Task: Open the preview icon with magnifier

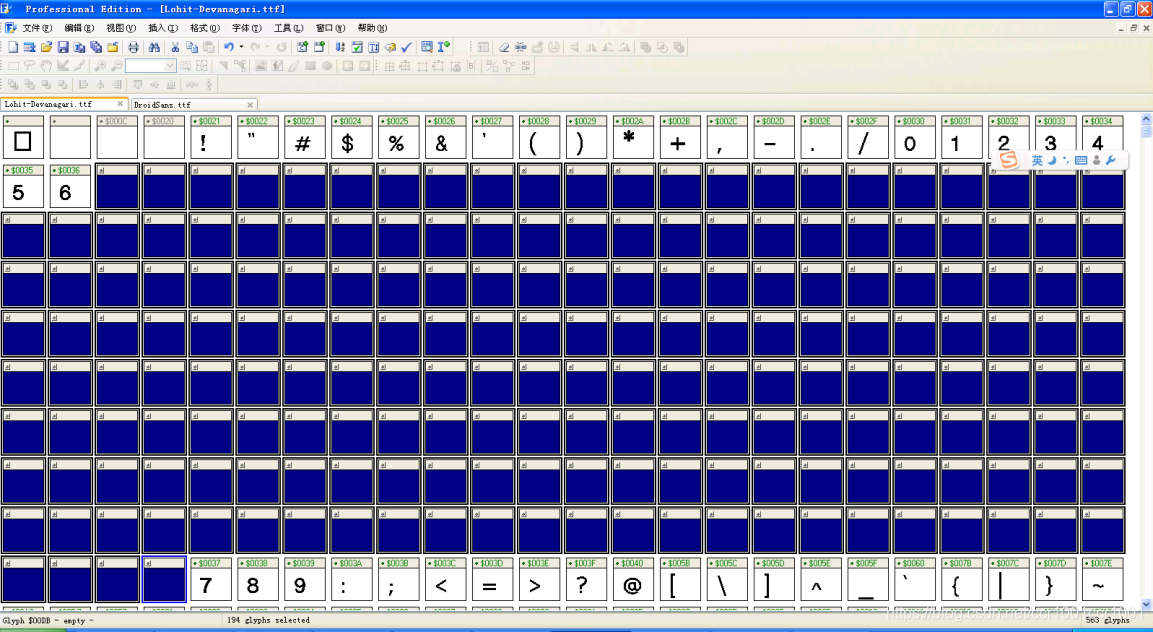Action: click(426, 47)
